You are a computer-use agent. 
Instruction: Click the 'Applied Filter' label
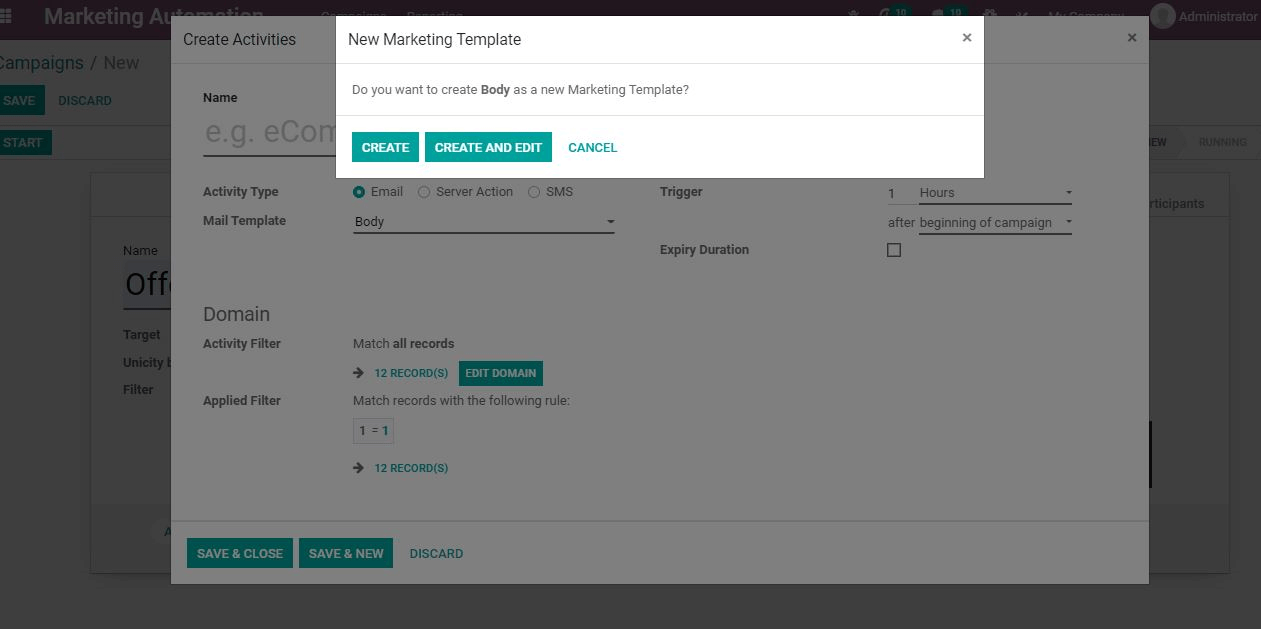(242, 401)
